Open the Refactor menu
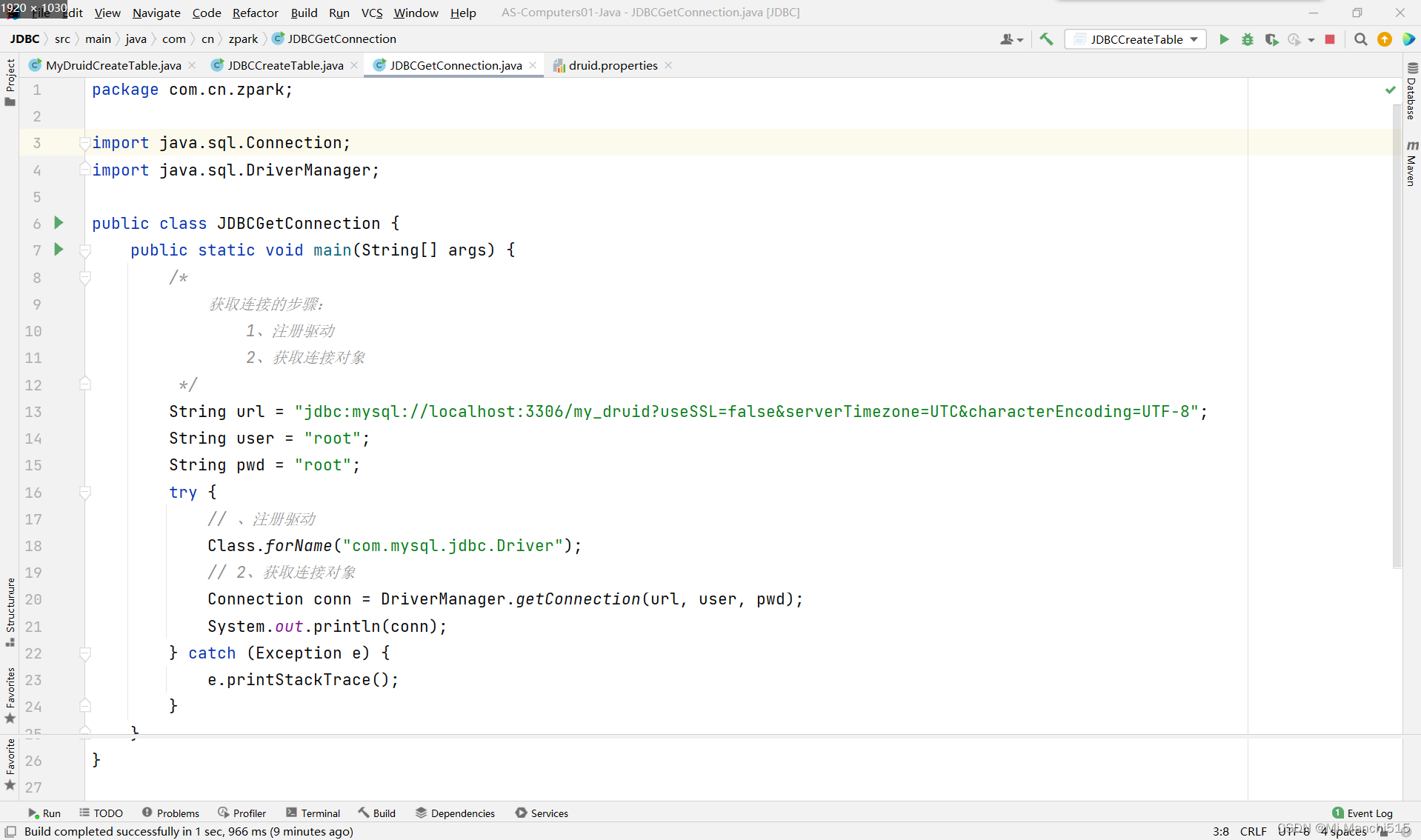1421x840 pixels. click(256, 13)
